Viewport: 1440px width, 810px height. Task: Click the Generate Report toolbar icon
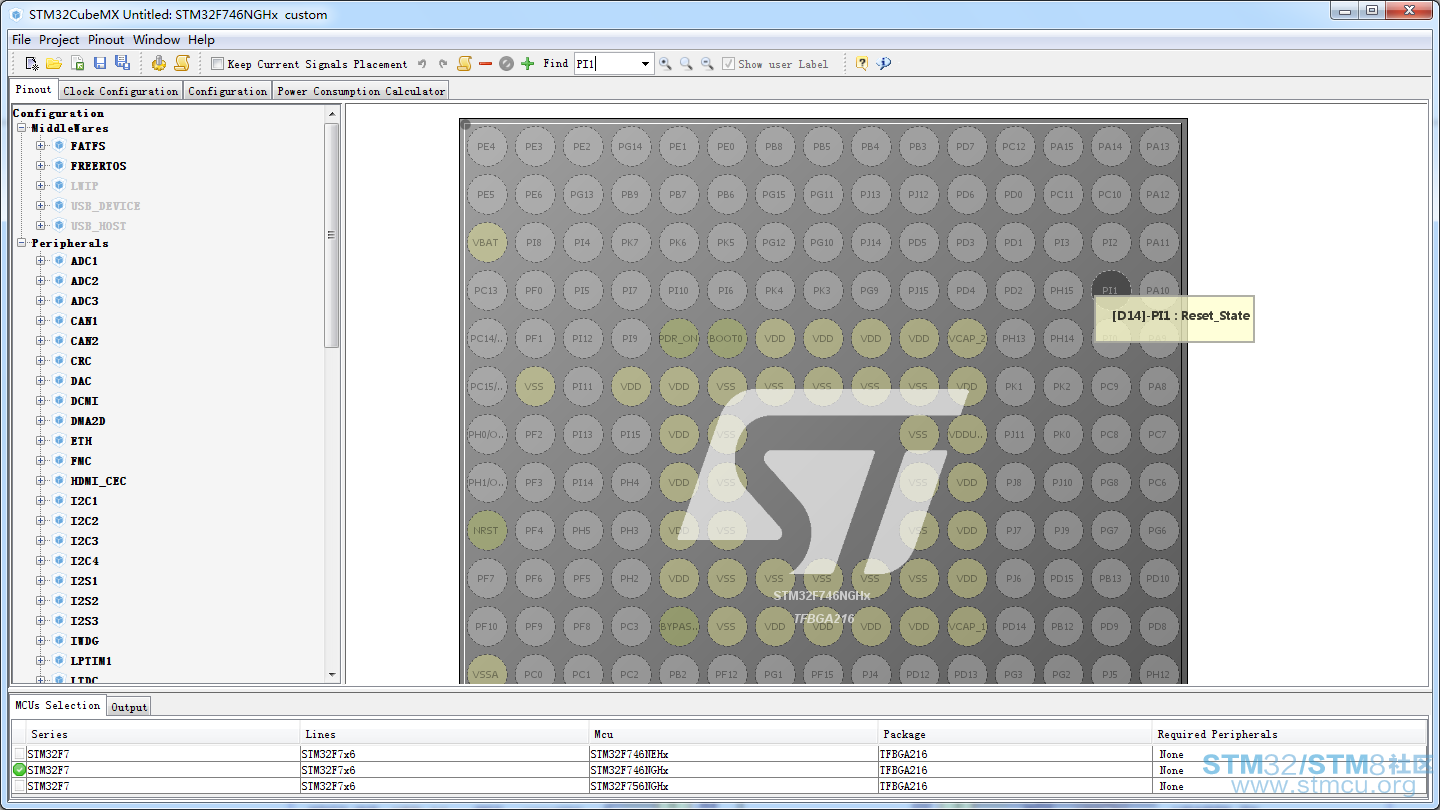(x=182, y=63)
